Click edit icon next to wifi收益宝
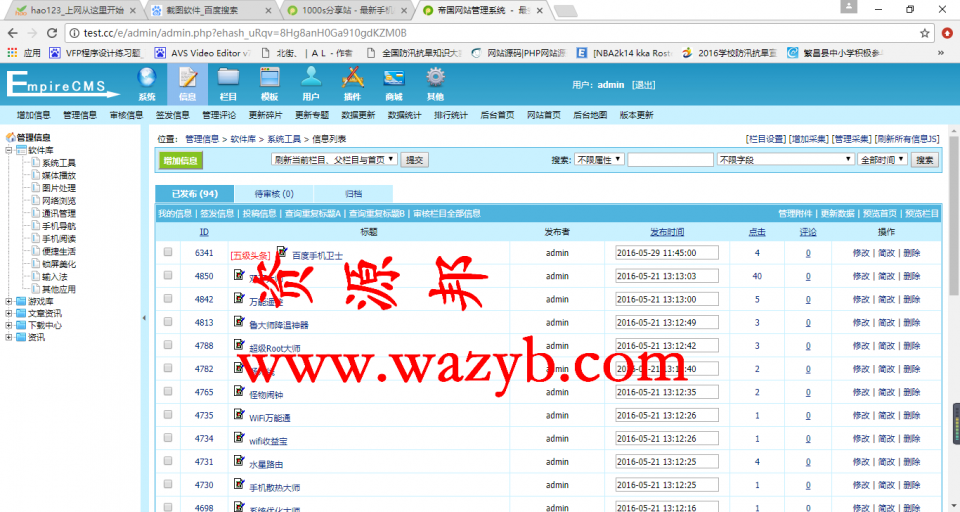 [x=239, y=437]
